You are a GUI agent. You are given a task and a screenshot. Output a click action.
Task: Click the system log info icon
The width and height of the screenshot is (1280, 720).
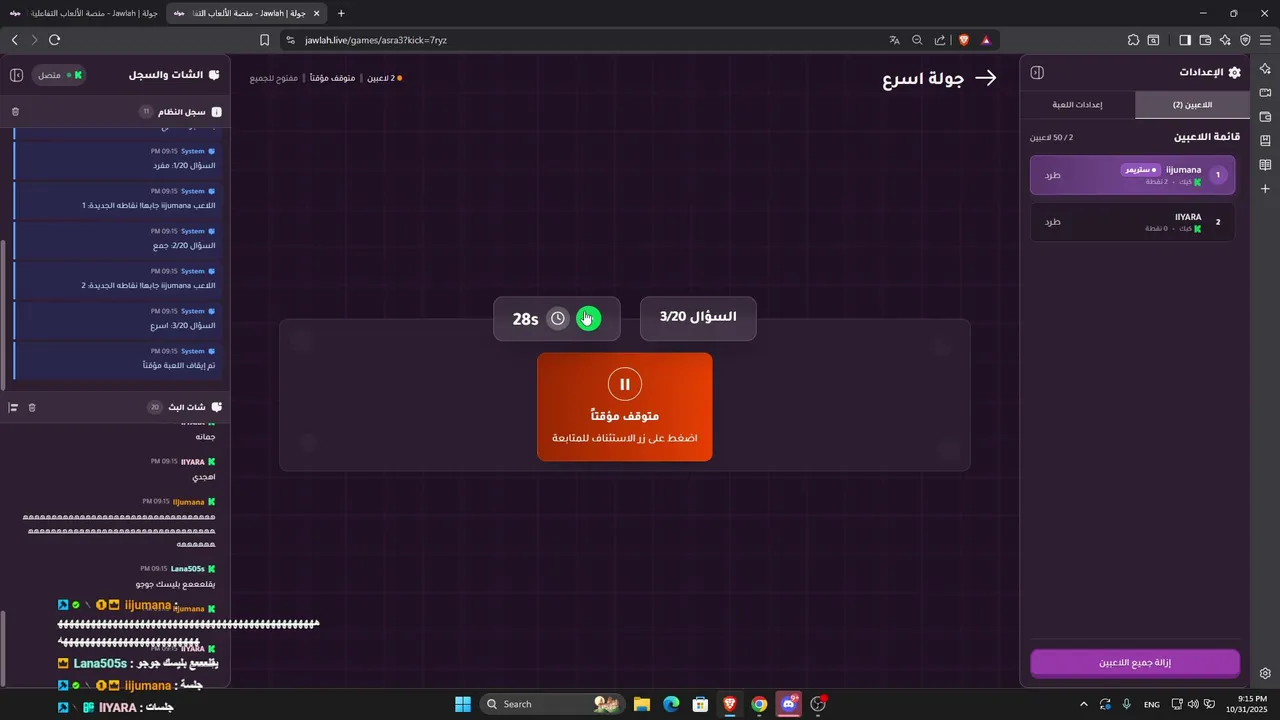(x=217, y=112)
